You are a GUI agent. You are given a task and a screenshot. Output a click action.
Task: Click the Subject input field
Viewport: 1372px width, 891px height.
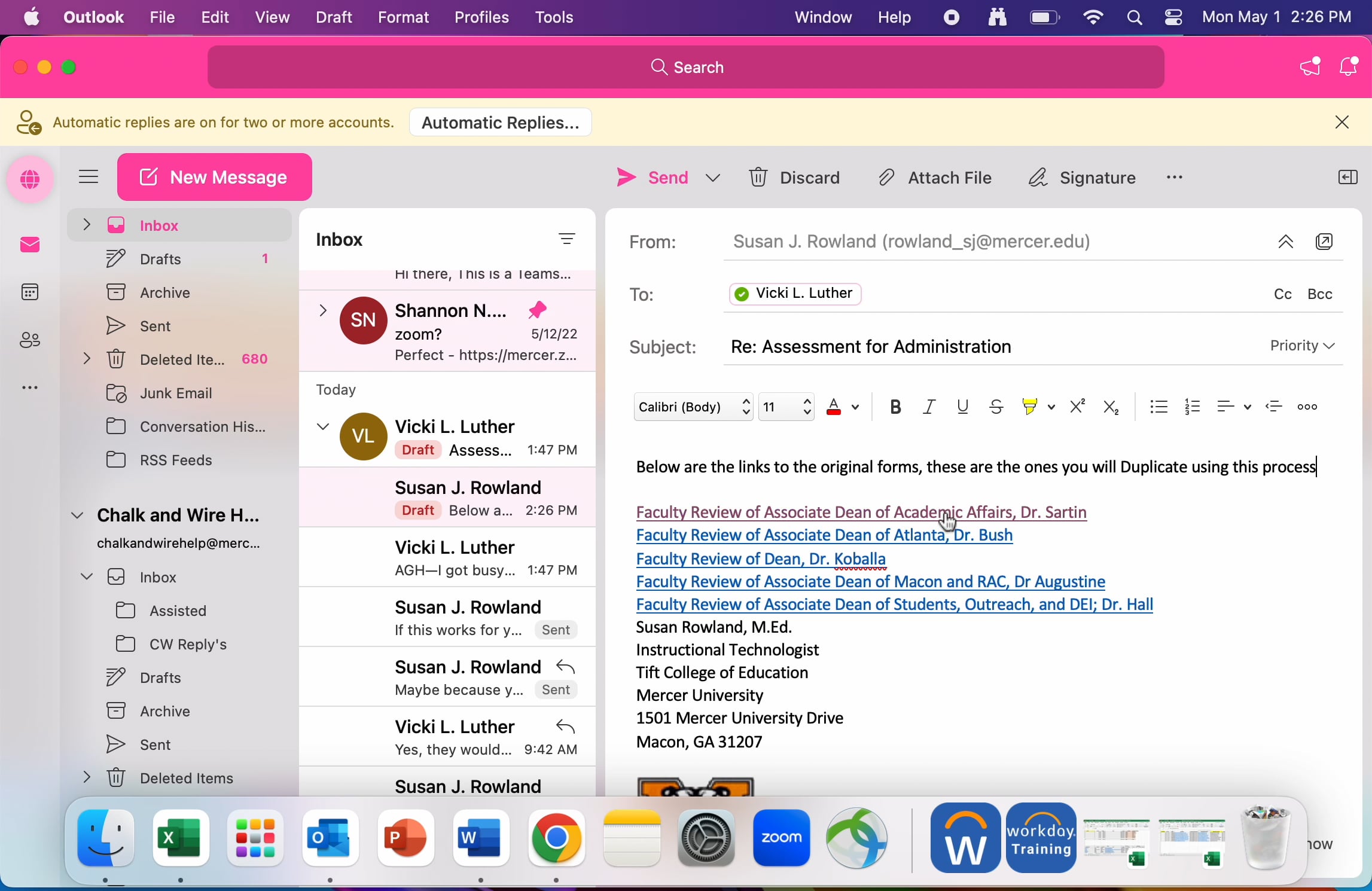click(987, 347)
